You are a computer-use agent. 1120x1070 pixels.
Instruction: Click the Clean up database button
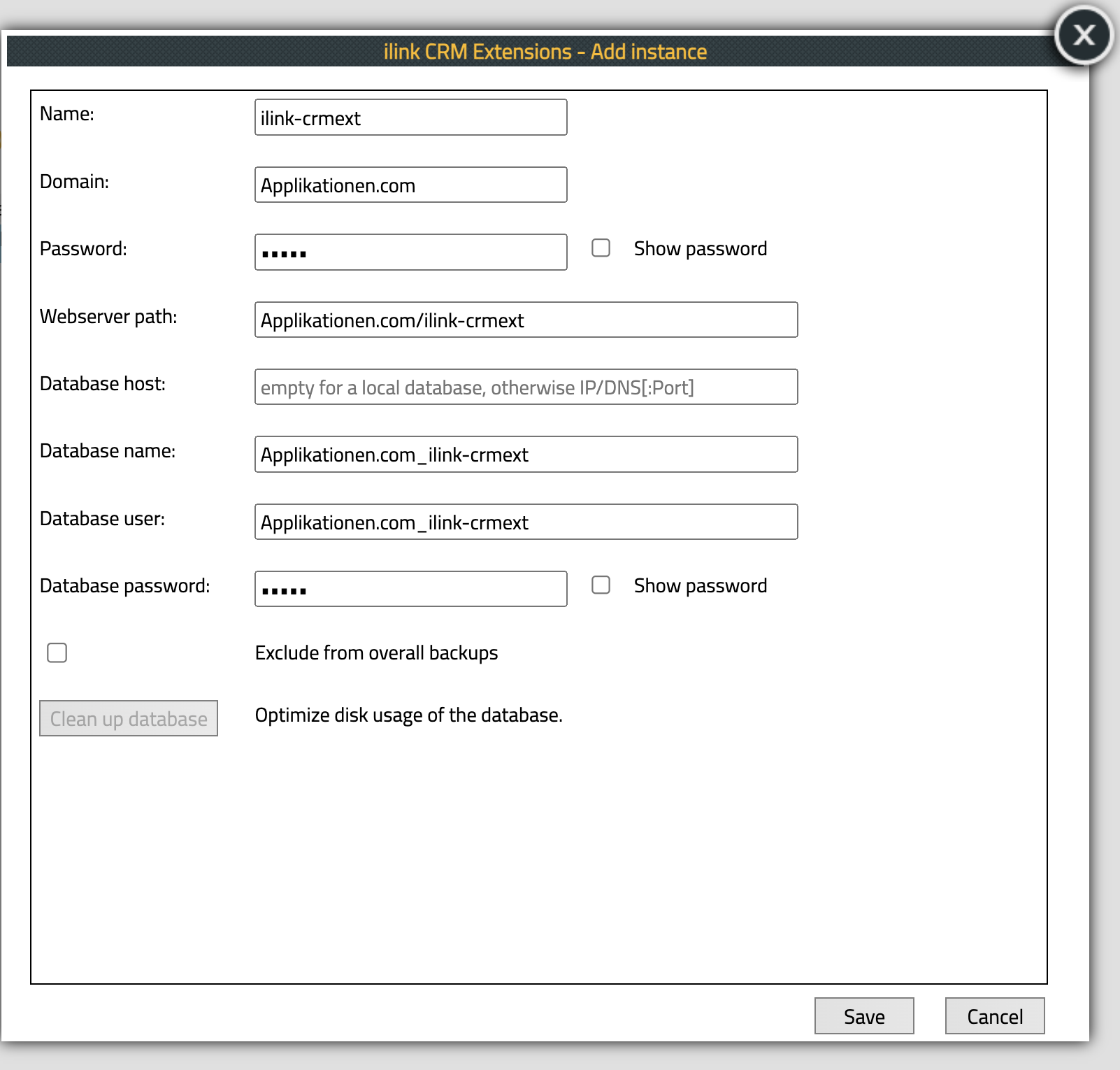pyautogui.click(x=128, y=718)
